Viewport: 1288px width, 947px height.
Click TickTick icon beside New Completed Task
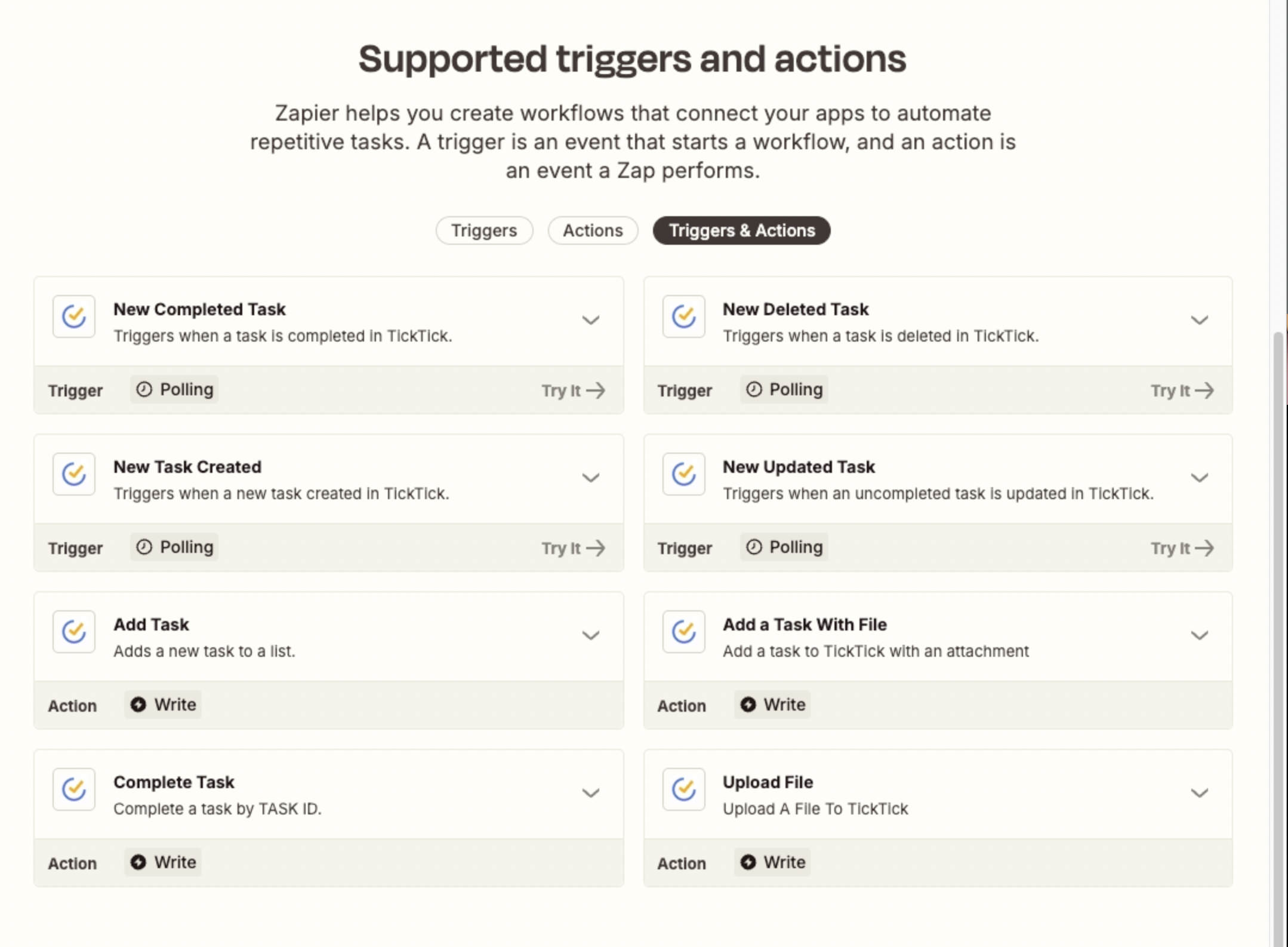(x=74, y=316)
